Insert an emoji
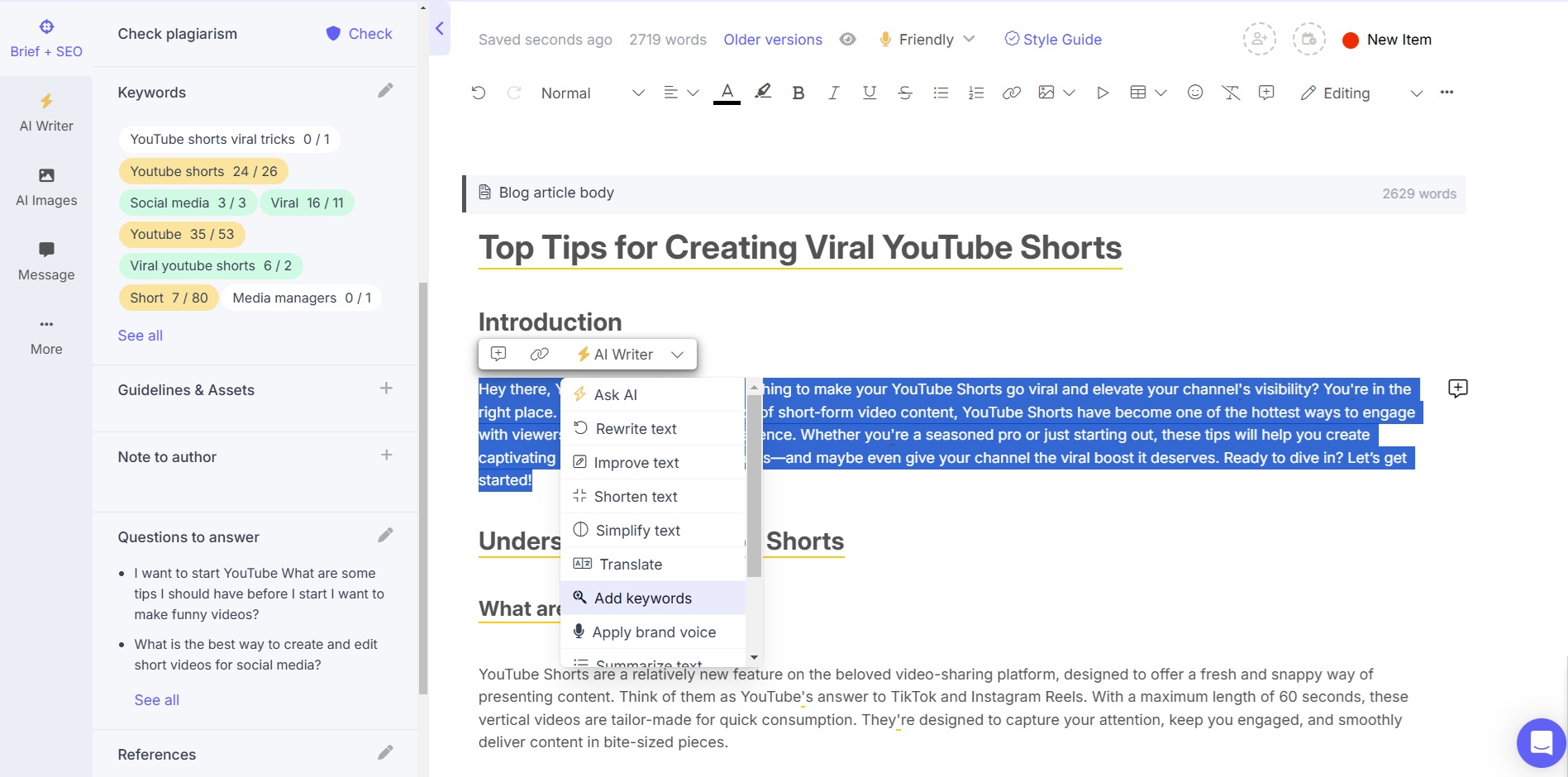 coord(1195,92)
